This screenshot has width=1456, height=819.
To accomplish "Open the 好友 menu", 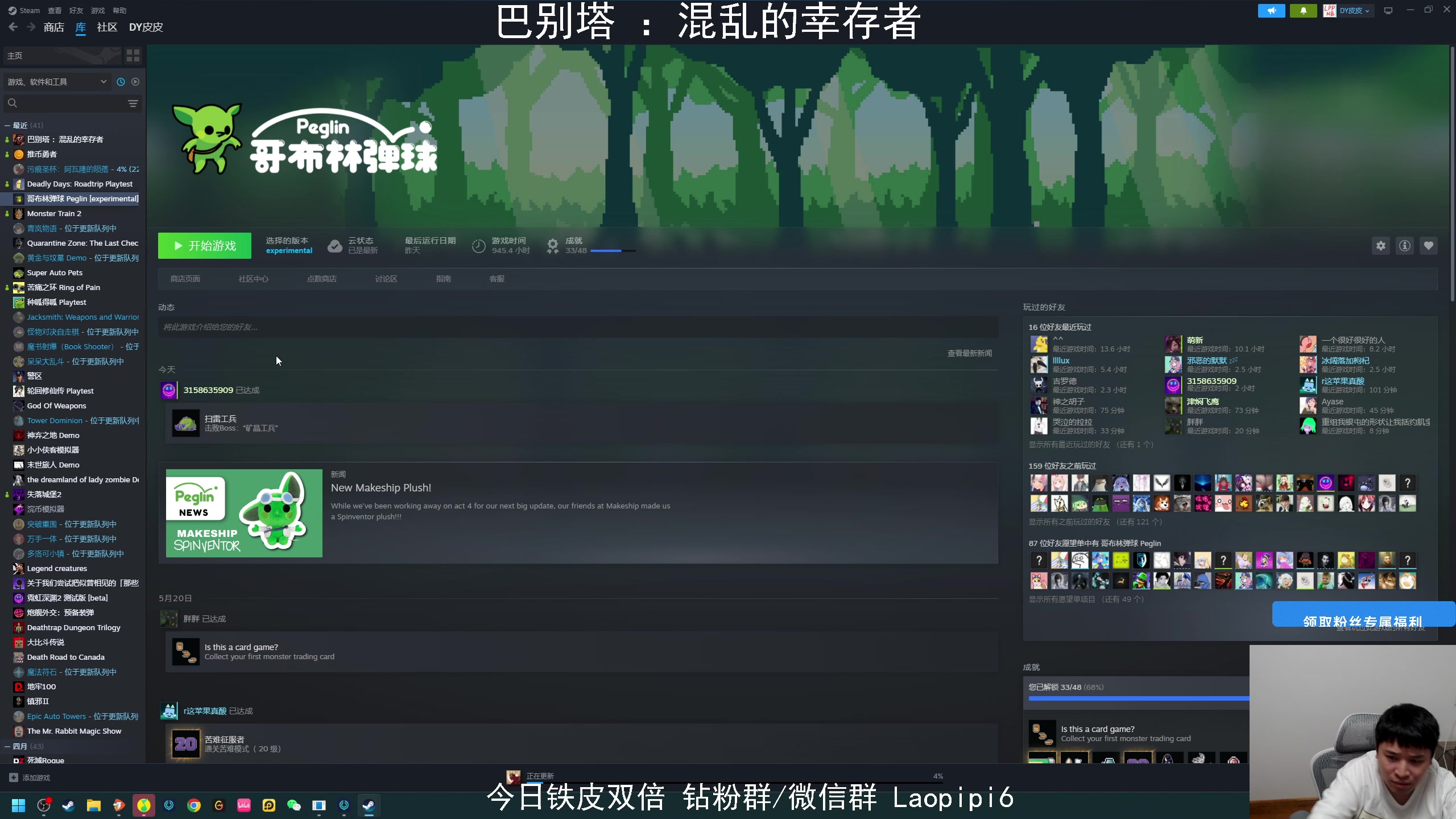I will pos(76,10).
